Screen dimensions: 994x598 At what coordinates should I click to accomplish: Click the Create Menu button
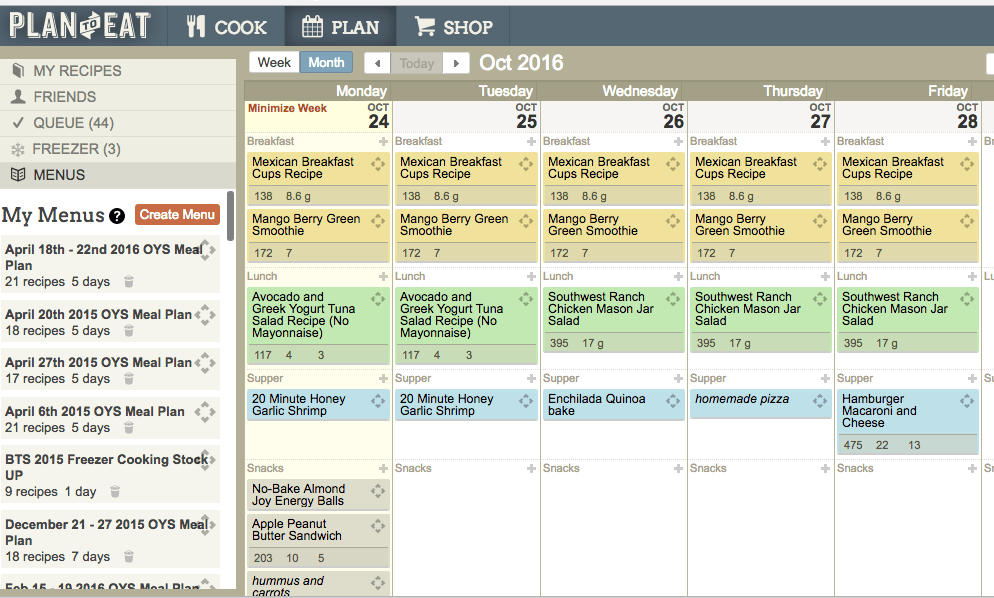coord(178,215)
